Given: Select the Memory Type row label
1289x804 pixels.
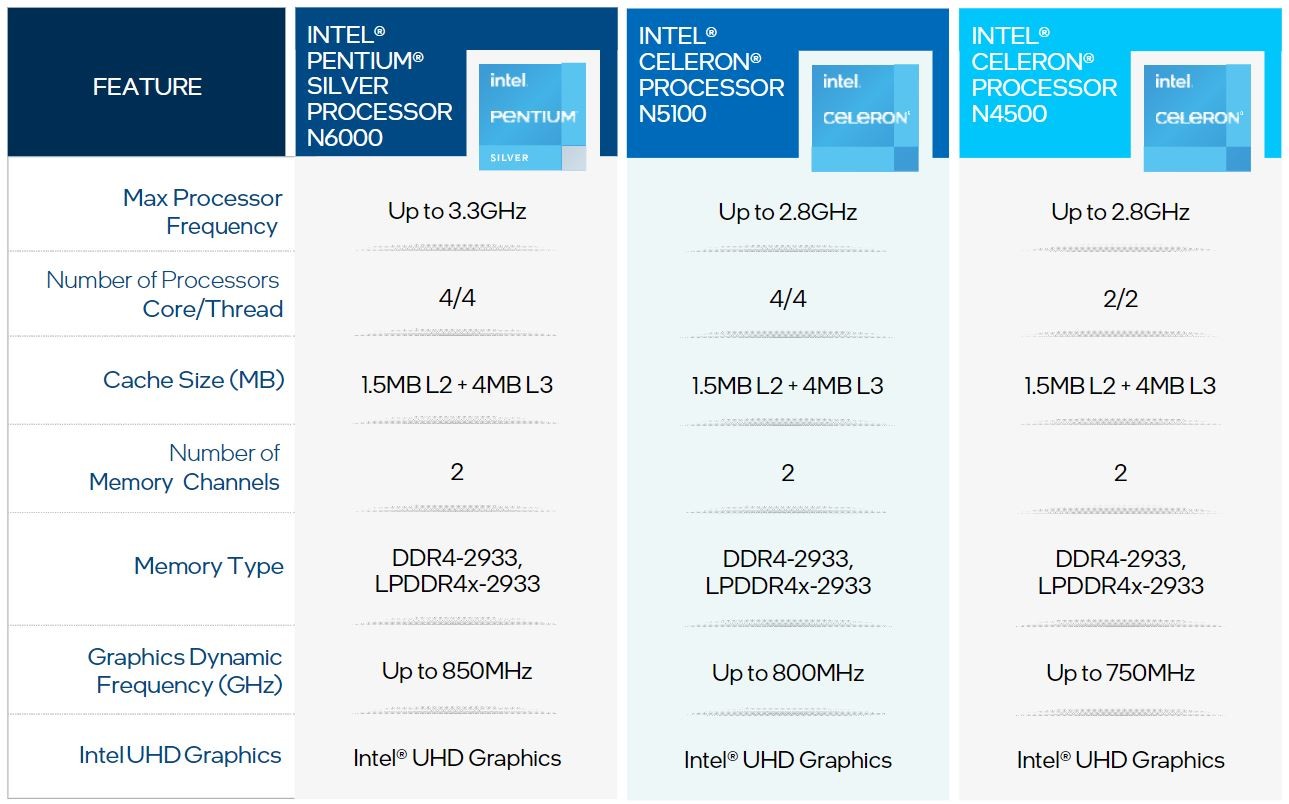Looking at the screenshot, I should coord(209,566).
